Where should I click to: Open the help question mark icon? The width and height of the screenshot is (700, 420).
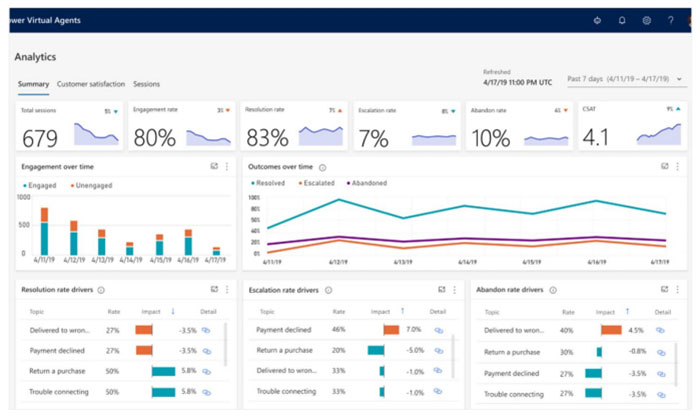click(671, 20)
